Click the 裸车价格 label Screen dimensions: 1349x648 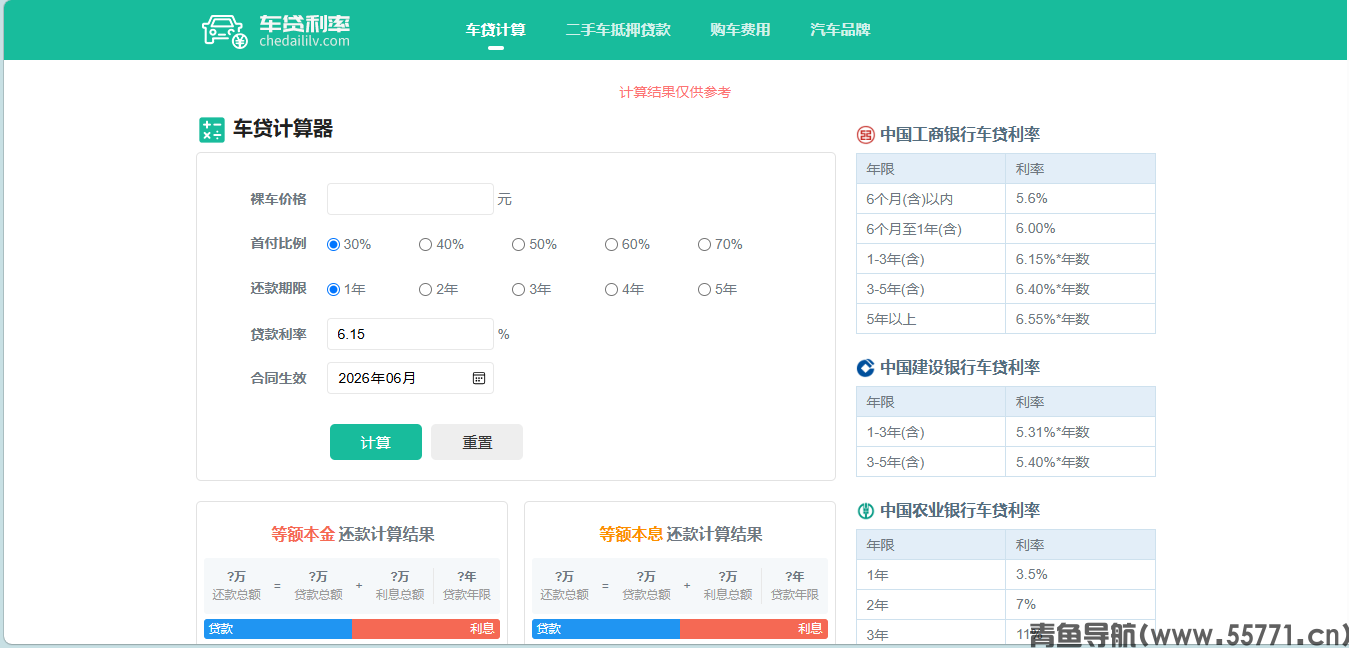click(278, 199)
